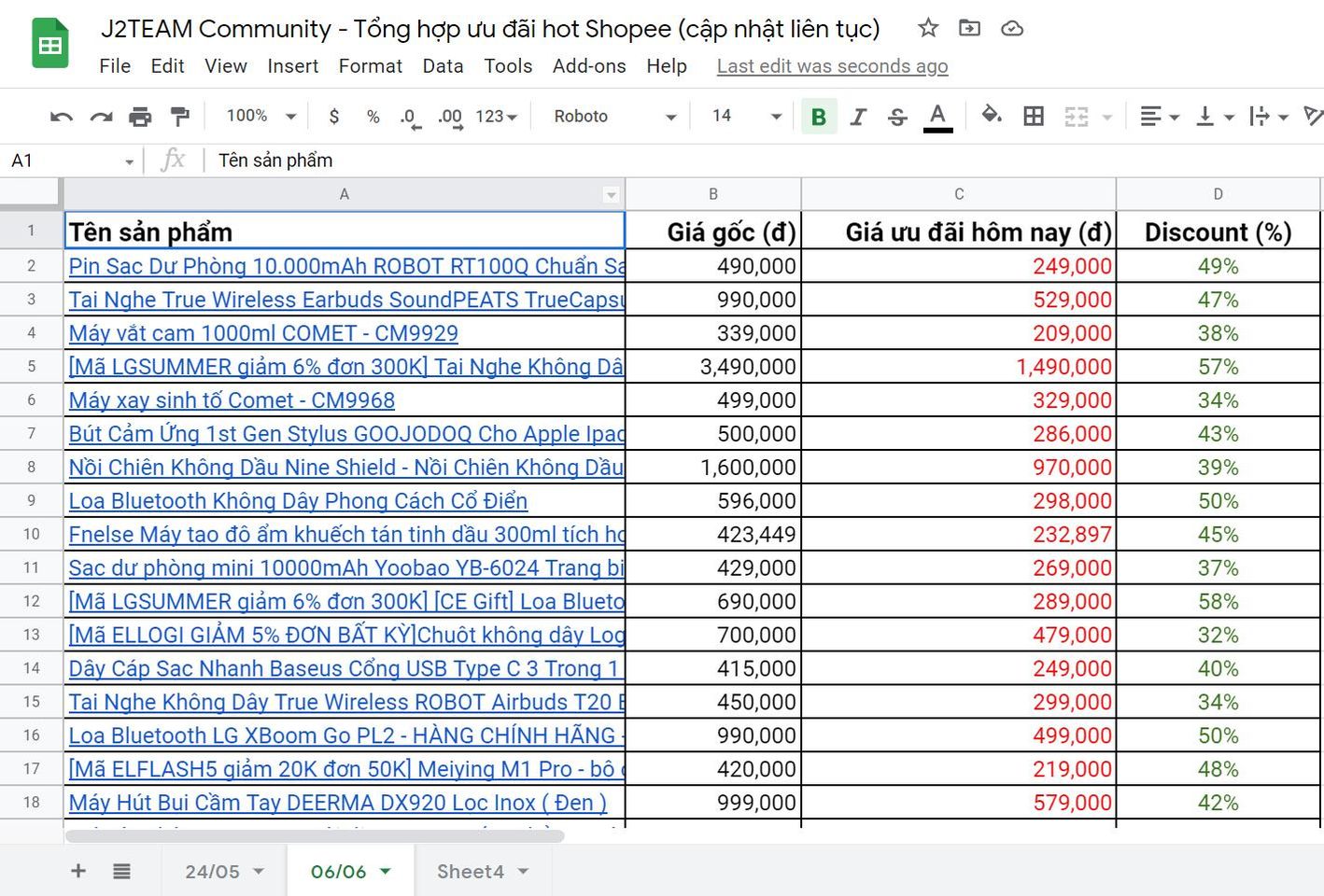This screenshot has width=1324, height=896.
Task: Open the File menu
Action: [x=115, y=66]
